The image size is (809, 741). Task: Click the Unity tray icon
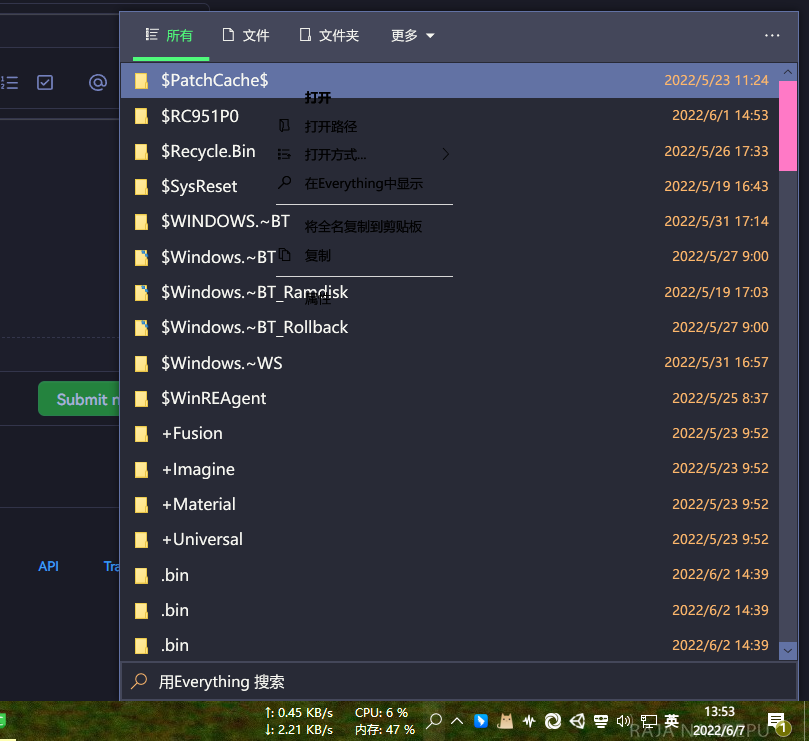(x=577, y=721)
